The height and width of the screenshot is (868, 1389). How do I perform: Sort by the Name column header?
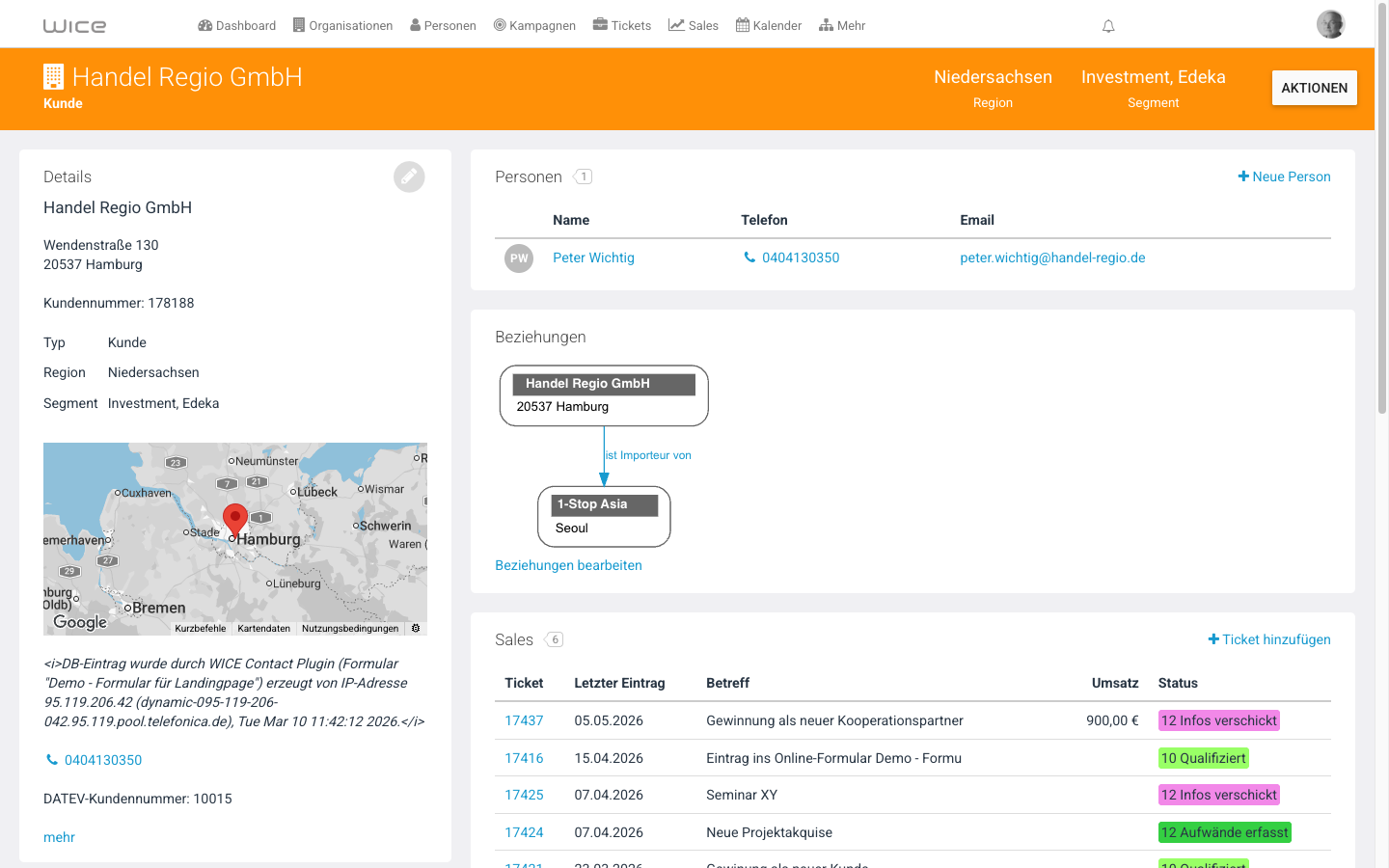coord(571,220)
